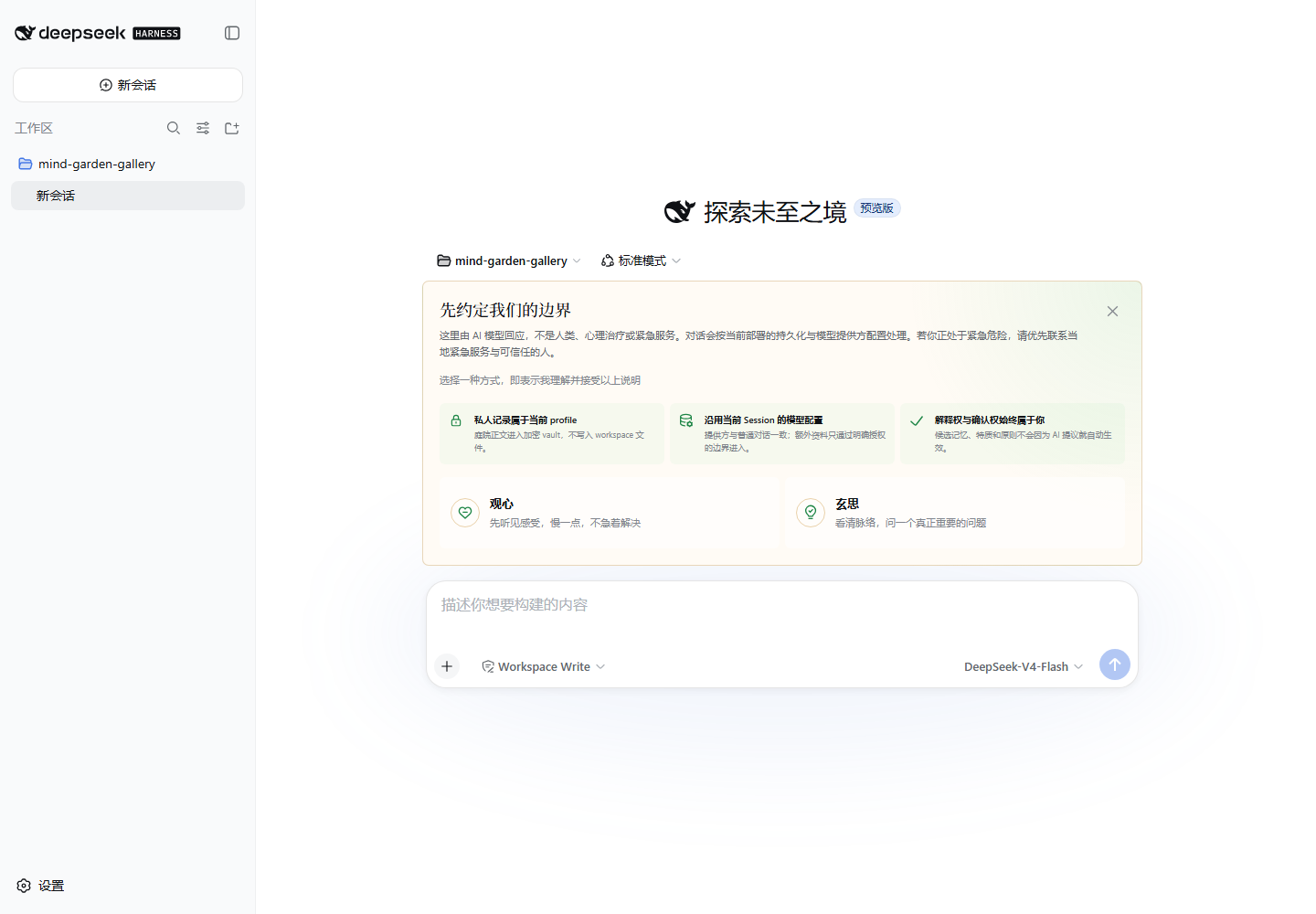Add a new workspace folder icon
The height and width of the screenshot is (914, 1316).
[232, 128]
